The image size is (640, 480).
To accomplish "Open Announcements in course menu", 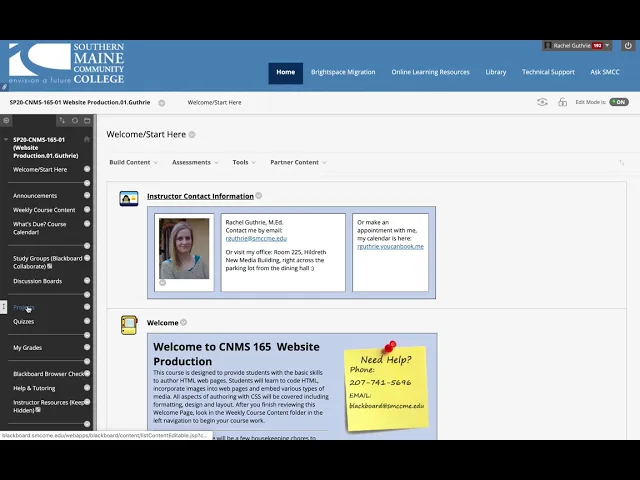I will click(x=35, y=196).
